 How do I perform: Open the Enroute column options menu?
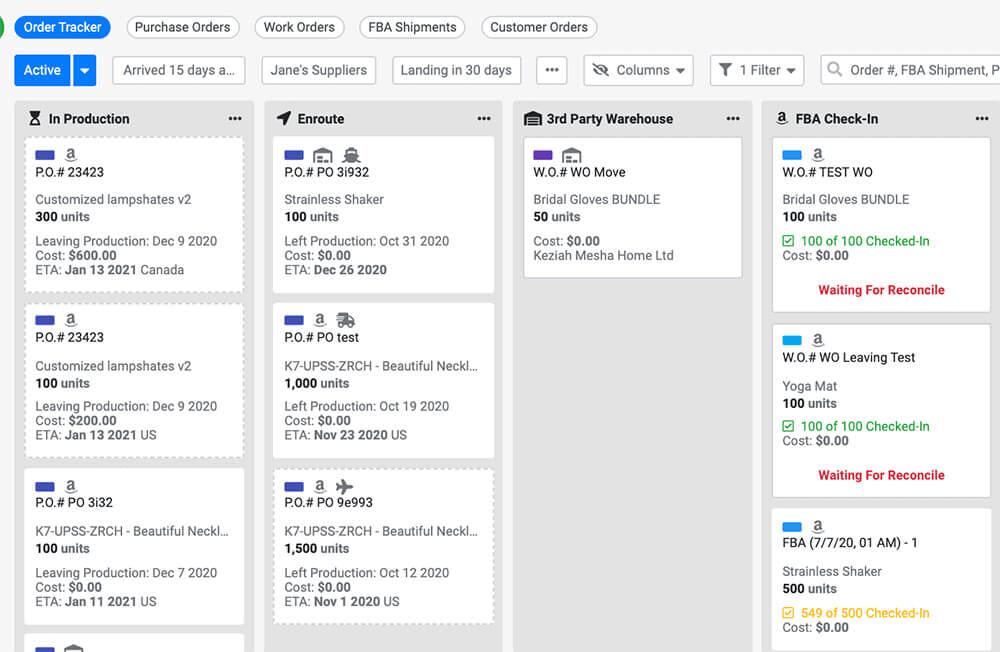pos(484,118)
